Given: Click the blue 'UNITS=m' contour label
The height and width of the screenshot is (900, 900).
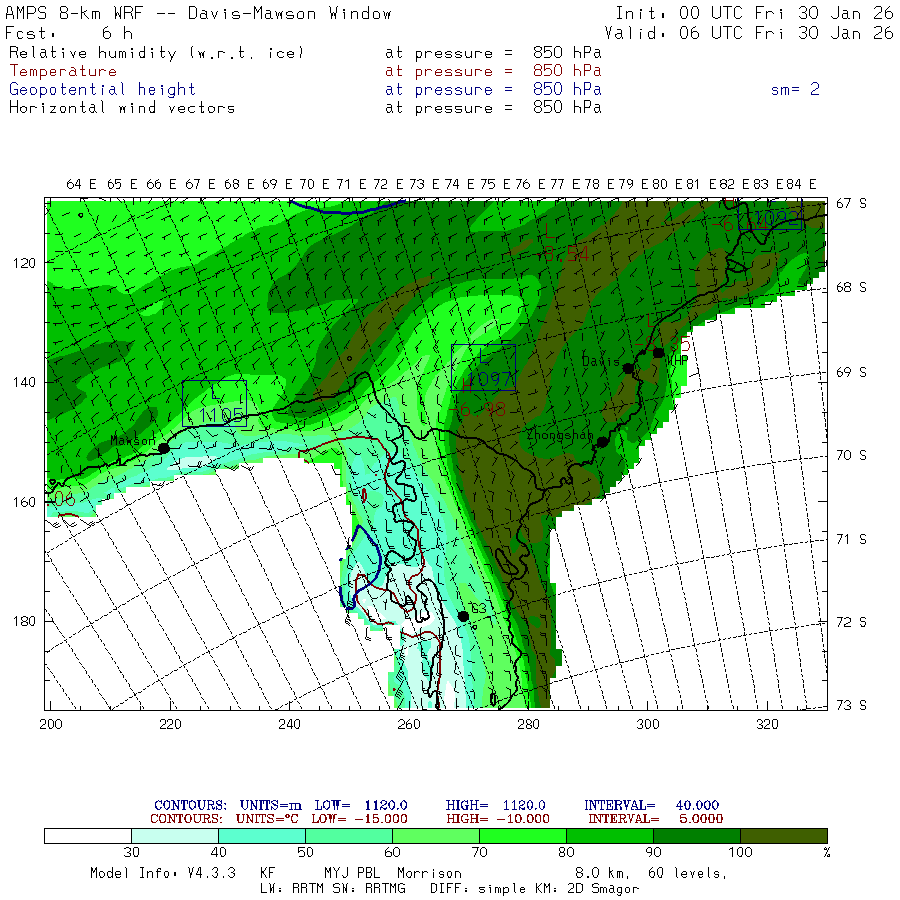Looking at the screenshot, I should pos(270,805).
